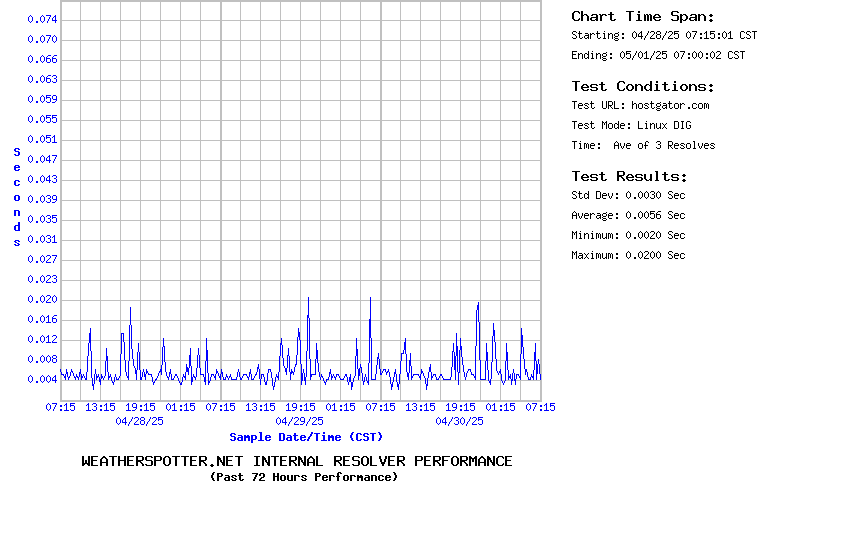Click the Std Dev 0.0030 Sec result

(628, 195)
